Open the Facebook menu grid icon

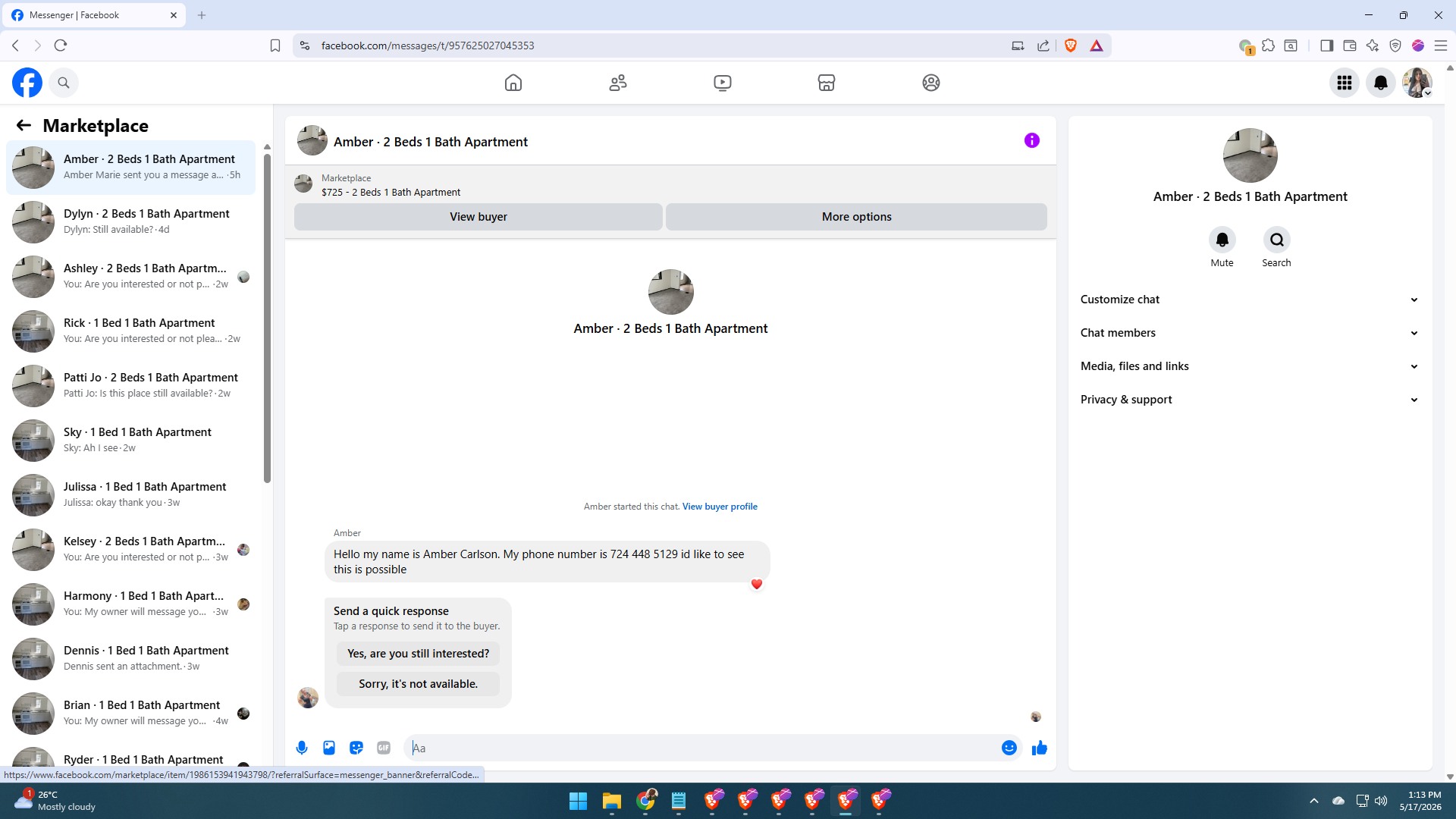coord(1345,83)
